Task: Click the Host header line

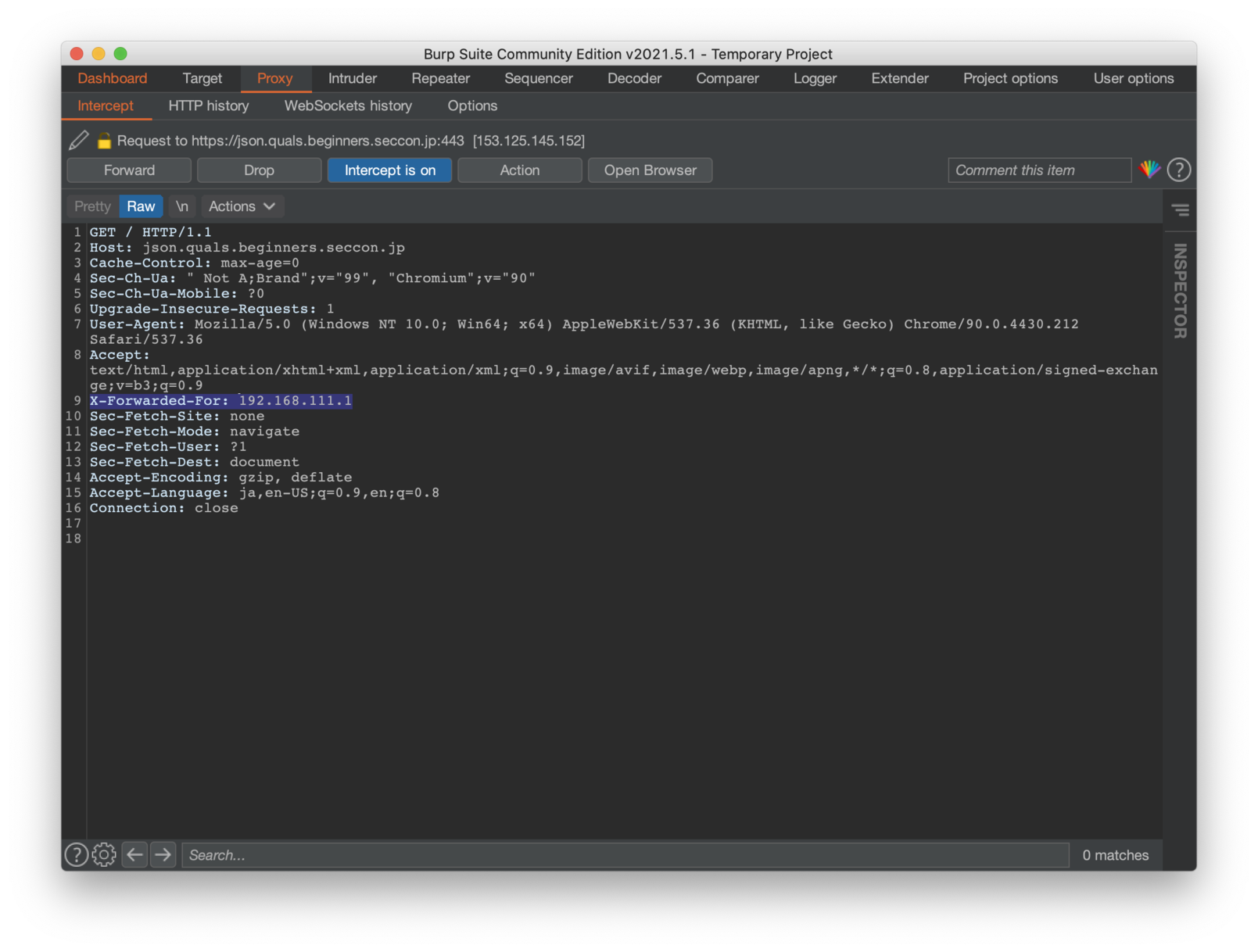Action: click(247, 248)
